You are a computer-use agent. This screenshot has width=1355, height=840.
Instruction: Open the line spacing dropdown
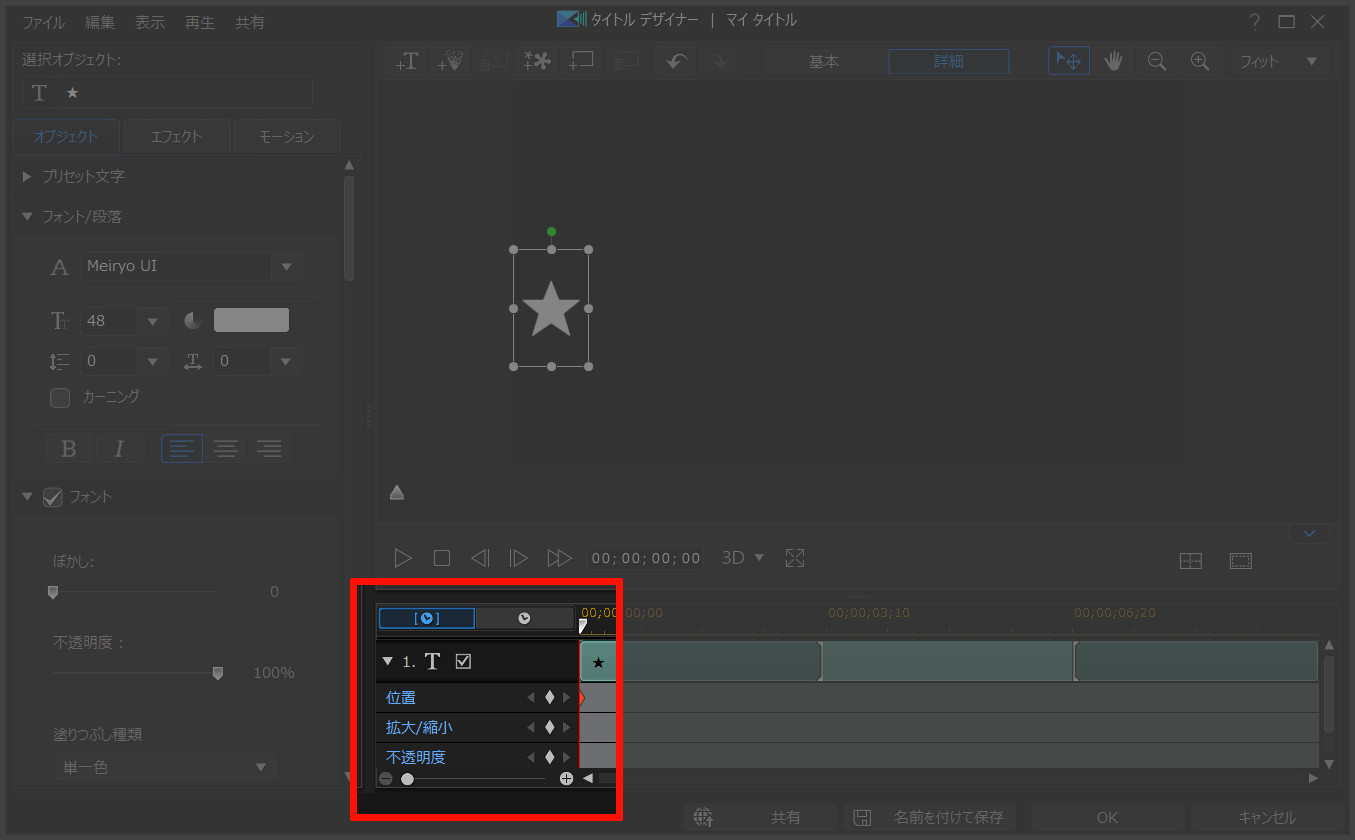click(152, 361)
